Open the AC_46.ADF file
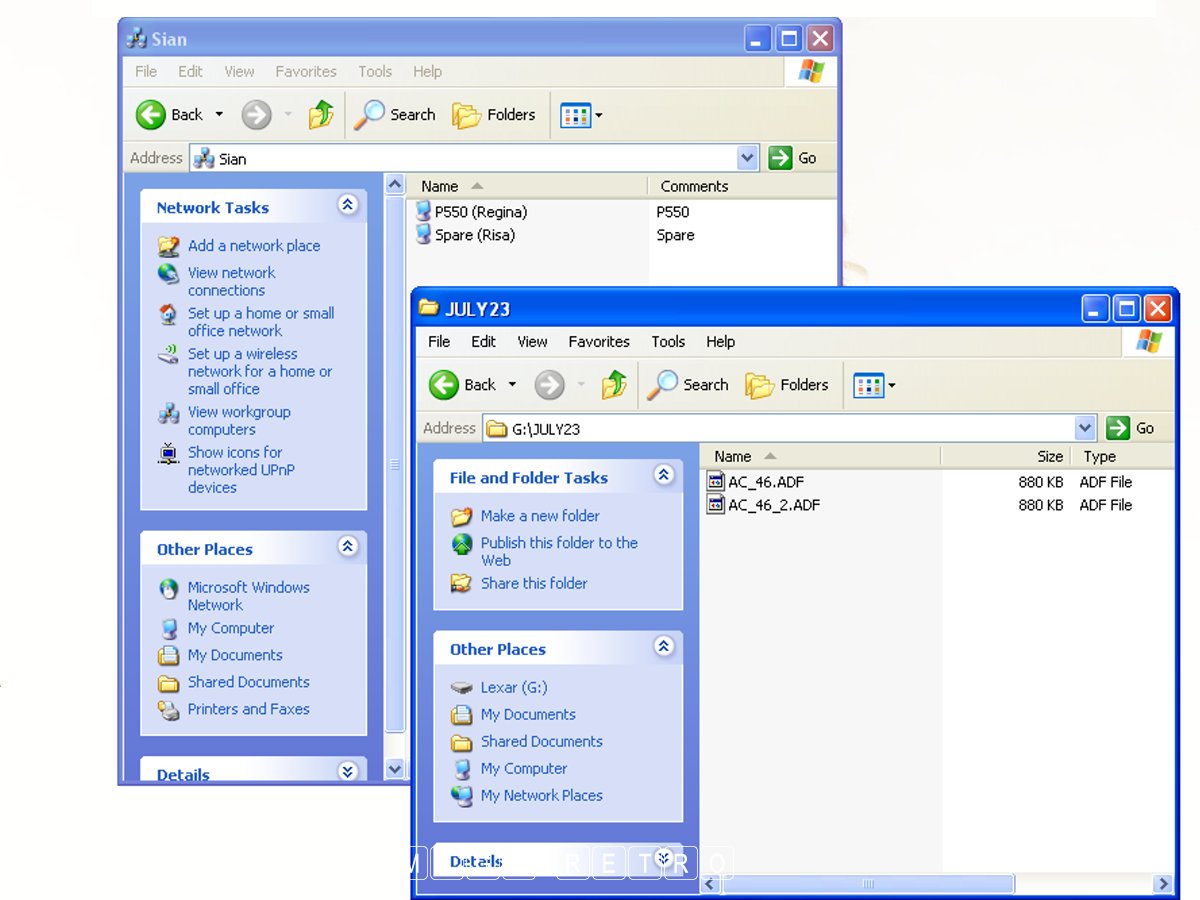 click(x=765, y=482)
